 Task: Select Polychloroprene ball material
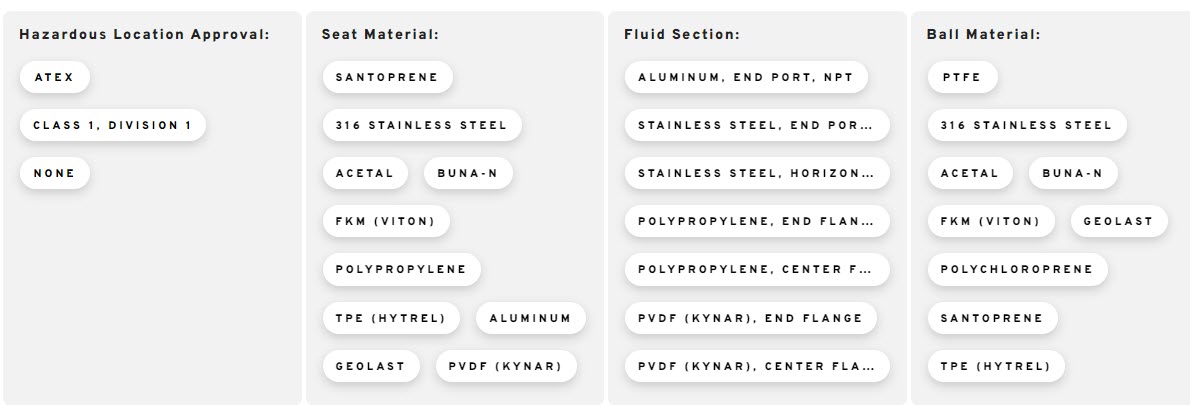[1017, 269]
